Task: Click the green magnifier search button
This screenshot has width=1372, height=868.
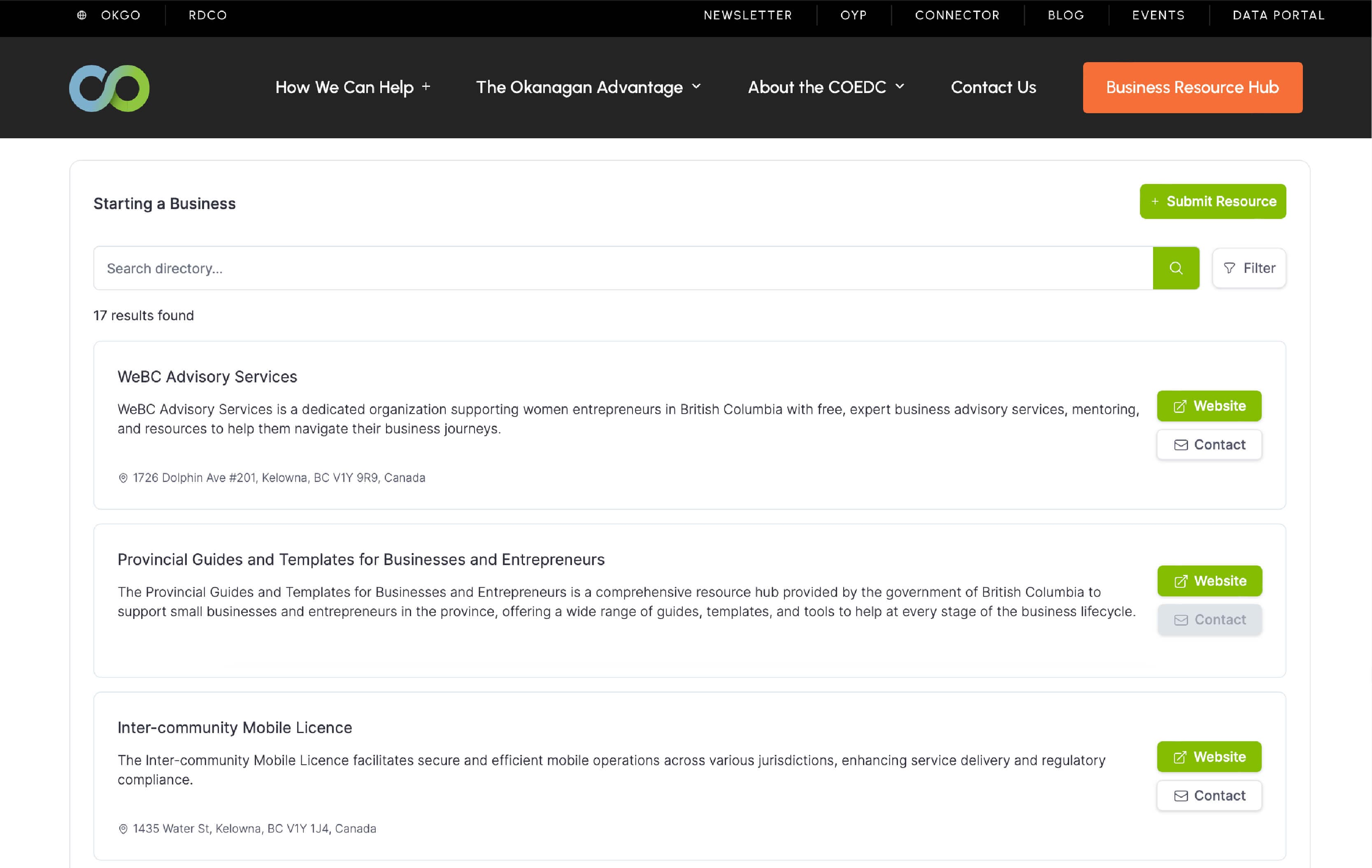Action: click(1175, 268)
